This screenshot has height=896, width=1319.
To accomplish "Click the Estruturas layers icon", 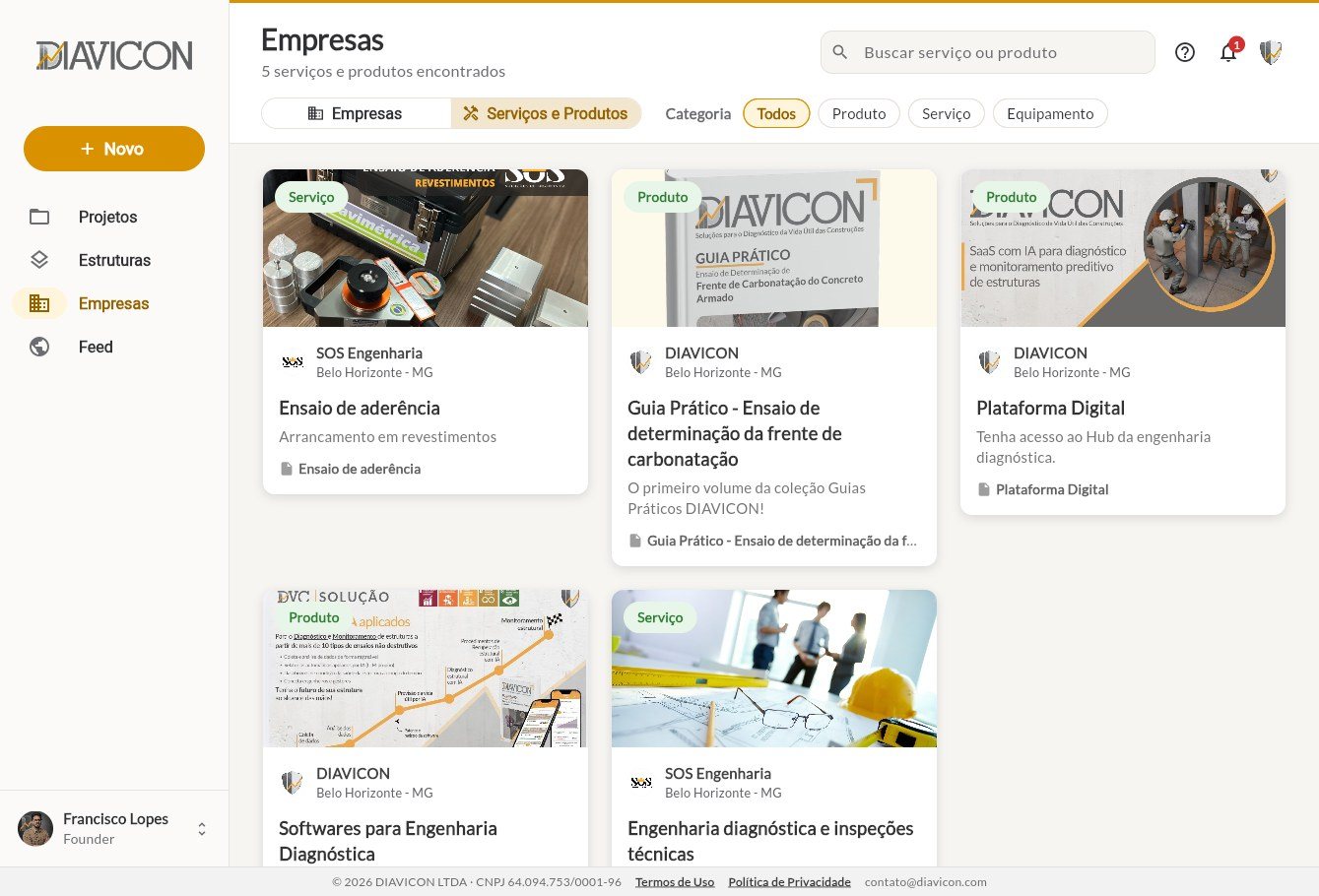I will 39,260.
